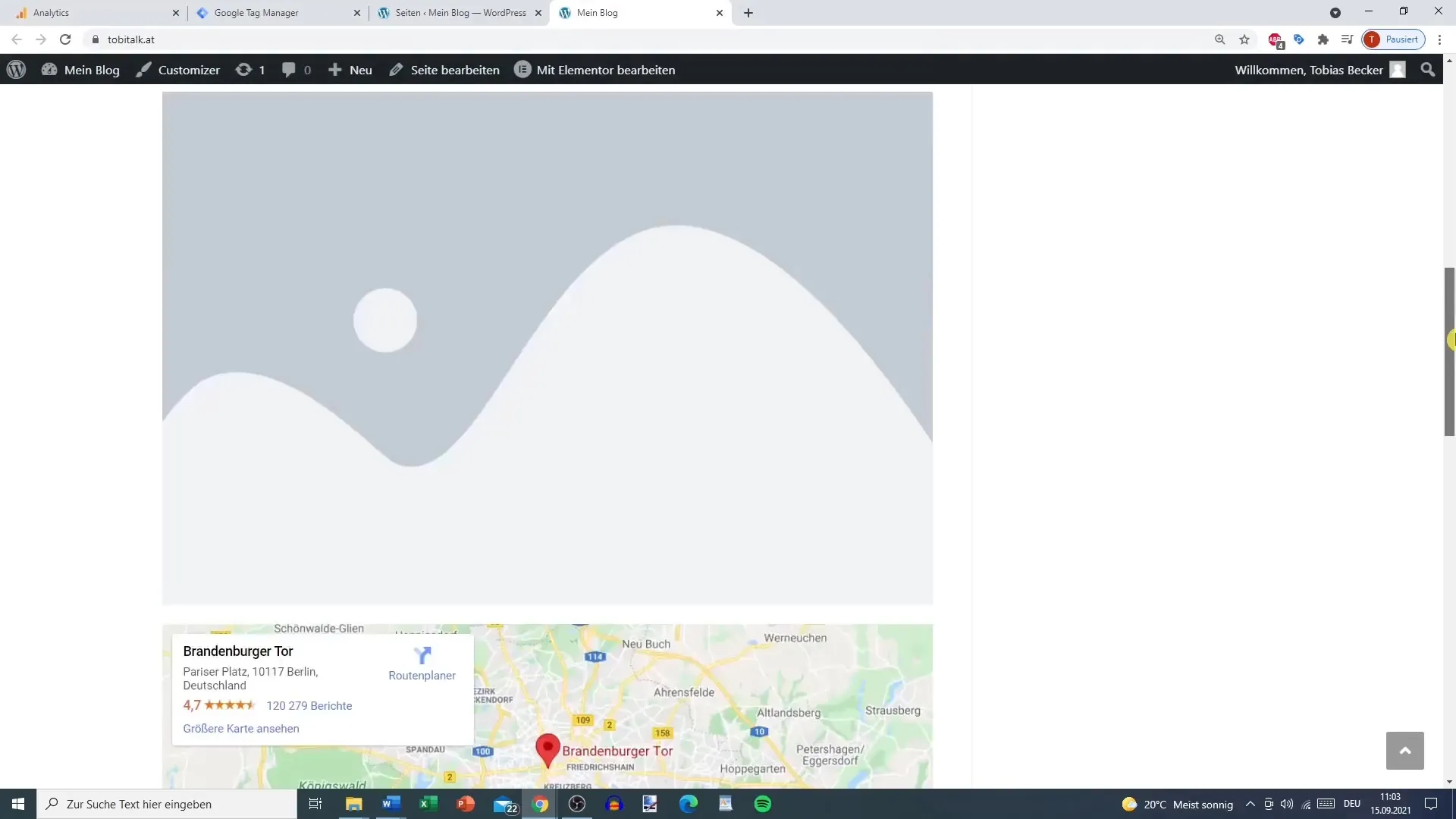Bookmark this page with the star
Viewport: 1456px width, 819px height.
[x=1244, y=39]
